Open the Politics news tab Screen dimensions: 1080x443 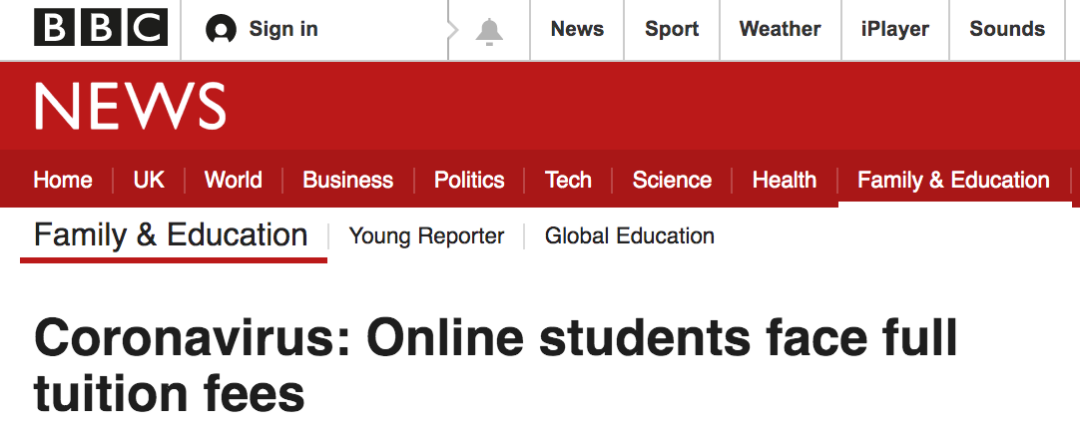[x=469, y=180]
